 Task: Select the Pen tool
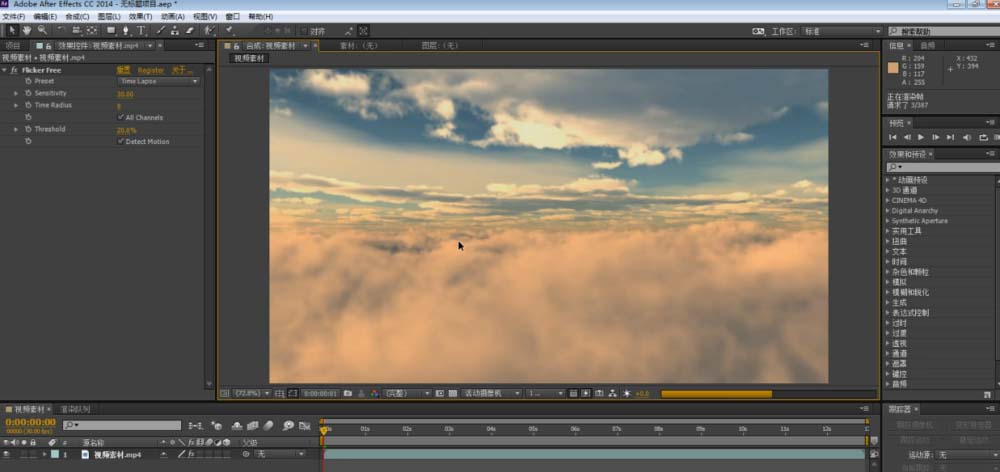tap(126, 30)
